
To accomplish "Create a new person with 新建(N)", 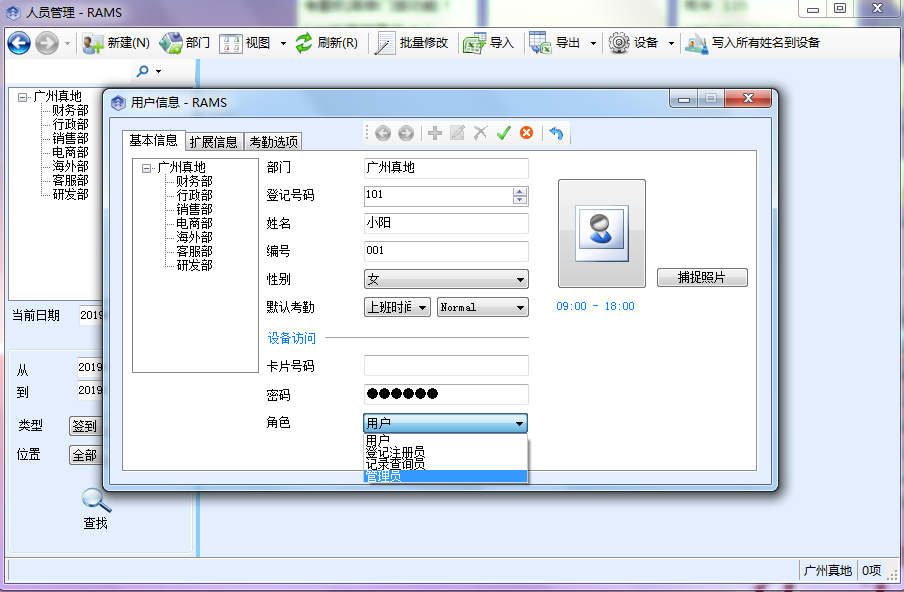I will click(116, 43).
